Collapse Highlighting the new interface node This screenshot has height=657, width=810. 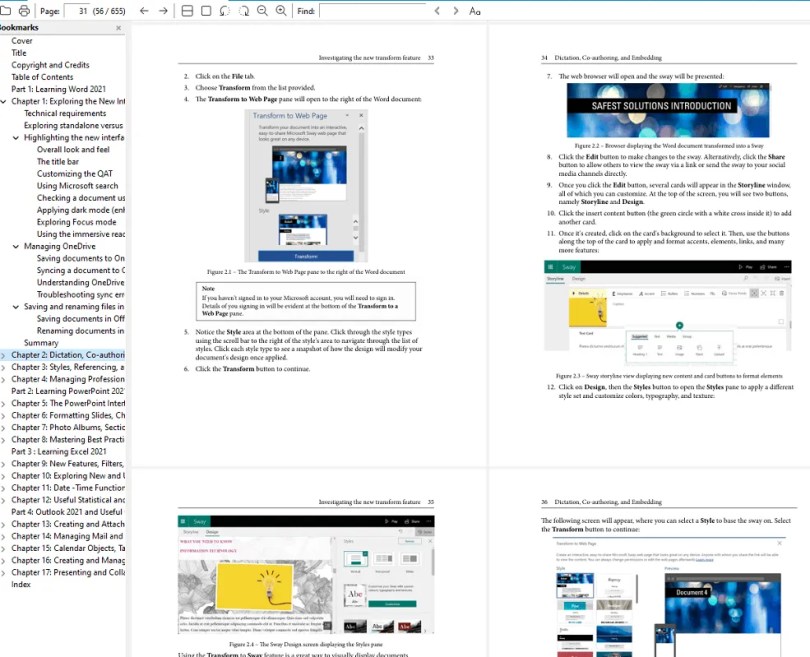[x=15, y=137]
